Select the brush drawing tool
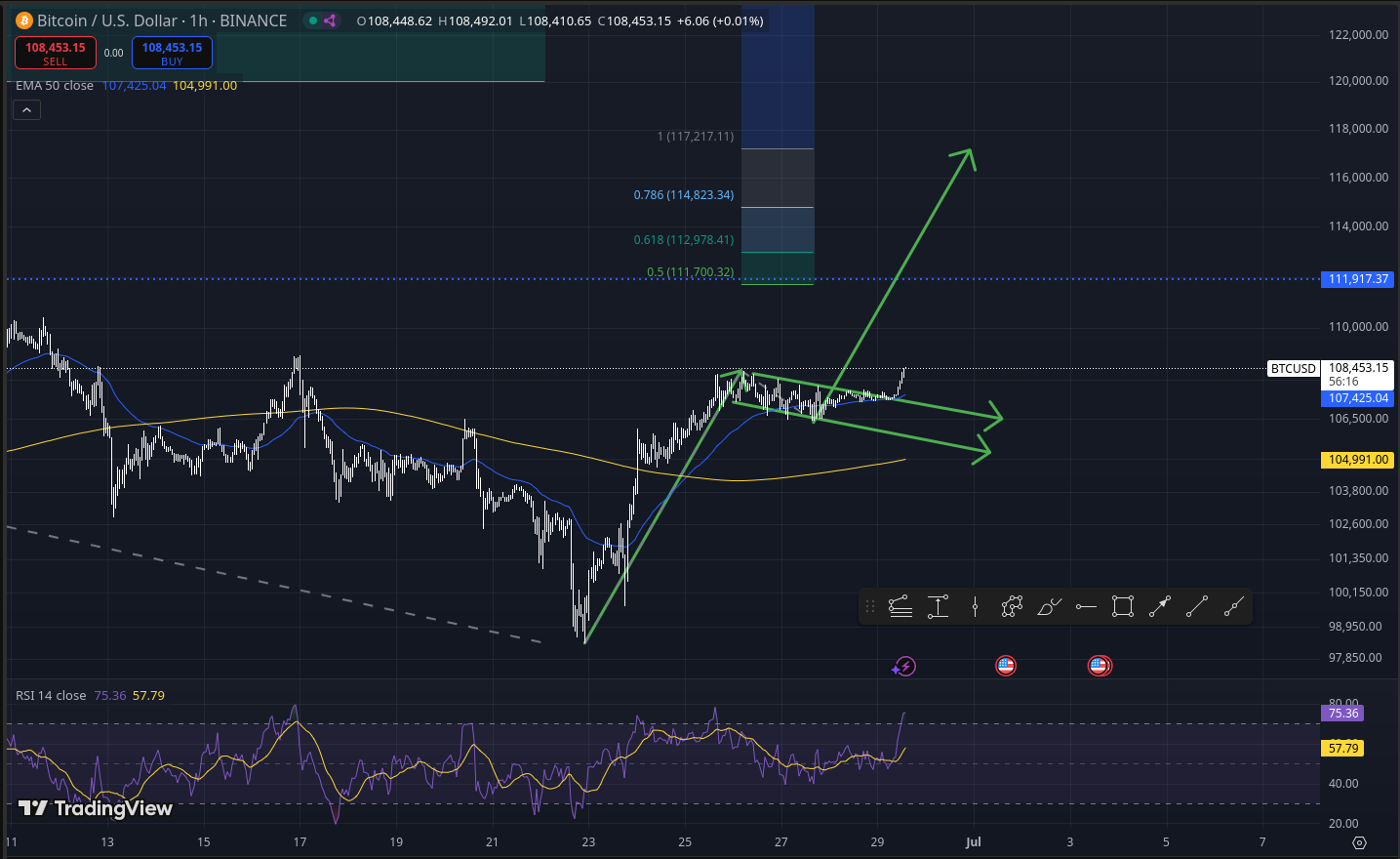1400x859 pixels. [x=1049, y=607]
